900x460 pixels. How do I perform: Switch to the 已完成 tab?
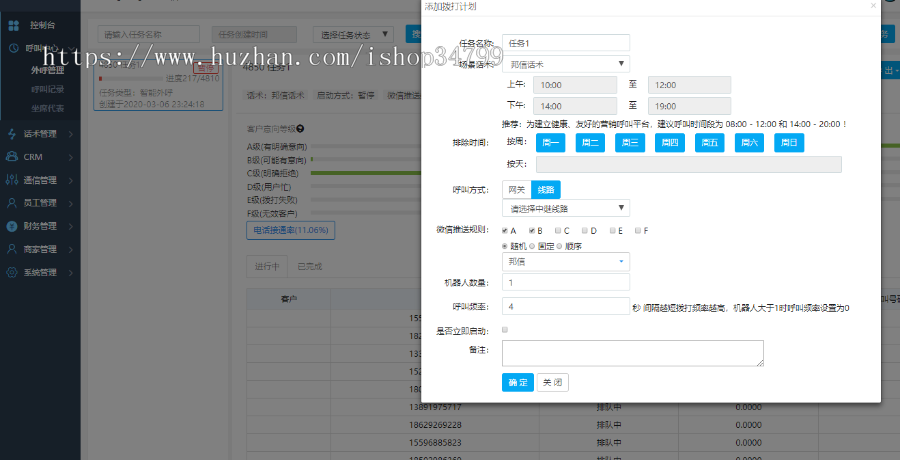309,266
